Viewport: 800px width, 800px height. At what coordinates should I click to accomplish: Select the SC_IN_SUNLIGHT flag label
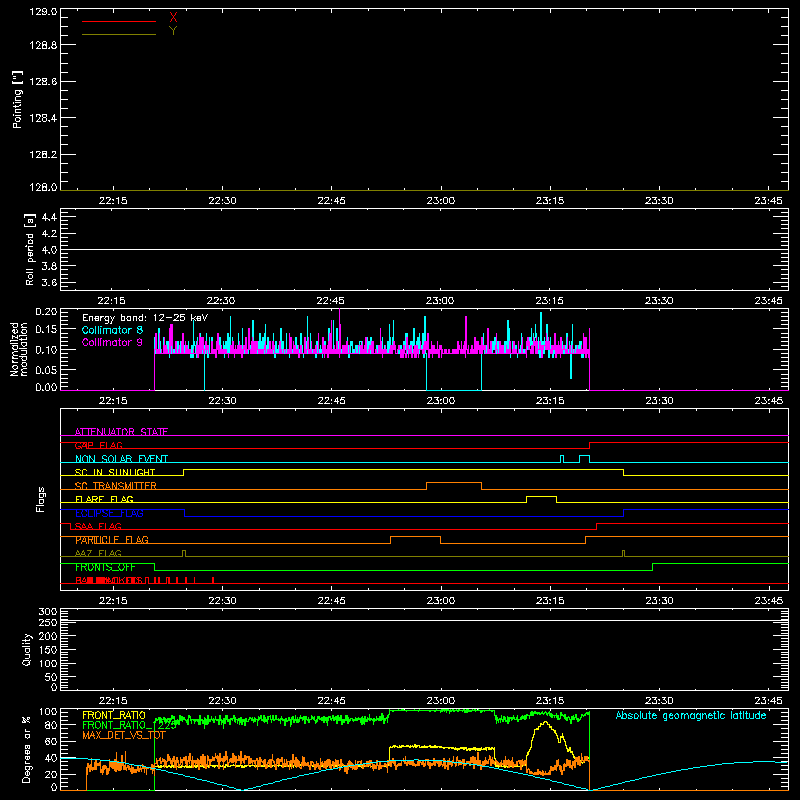pos(115,472)
